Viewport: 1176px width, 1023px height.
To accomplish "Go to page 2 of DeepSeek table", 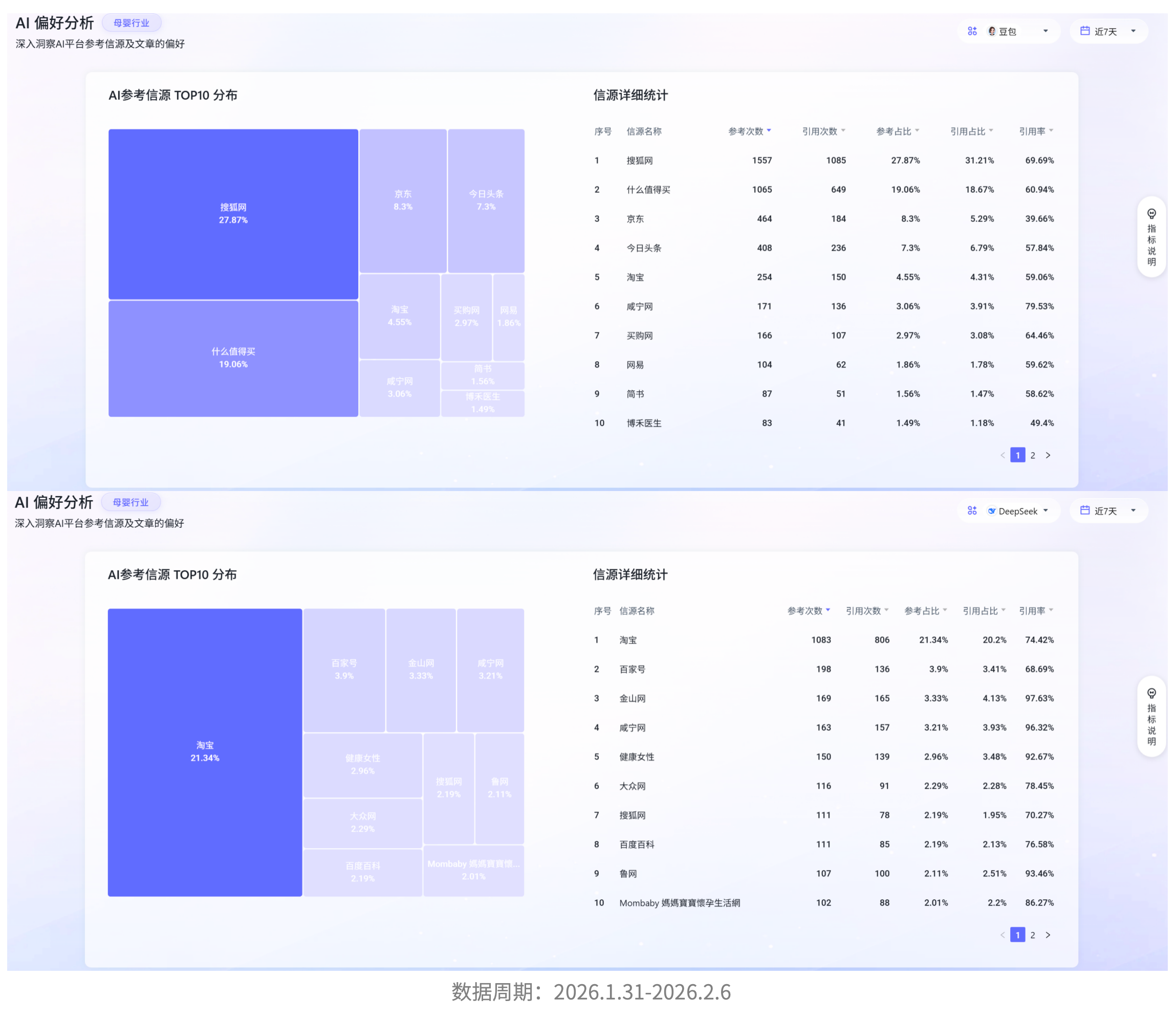I will click(x=1032, y=935).
